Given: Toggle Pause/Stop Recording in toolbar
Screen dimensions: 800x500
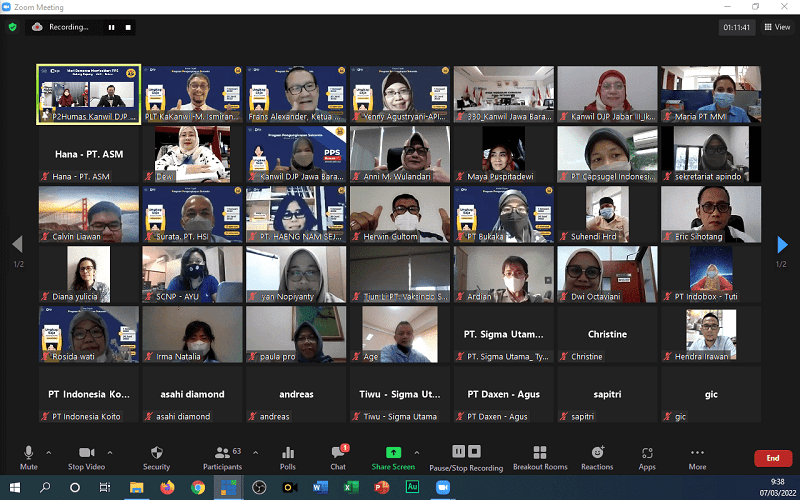Looking at the screenshot, I should [x=466, y=457].
